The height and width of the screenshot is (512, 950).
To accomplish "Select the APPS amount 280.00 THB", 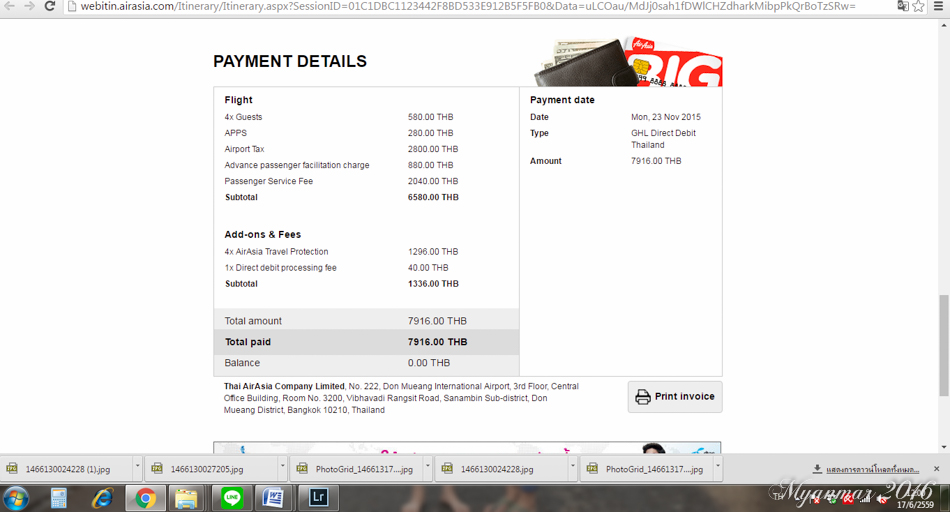I will point(430,133).
